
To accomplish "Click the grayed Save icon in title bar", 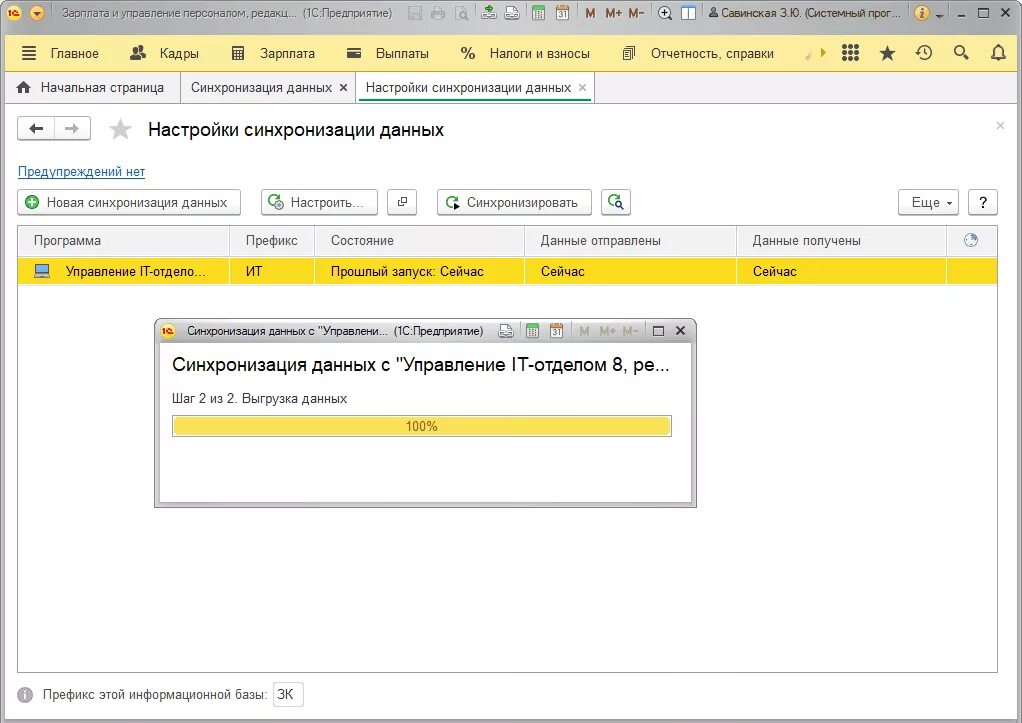I will click(x=415, y=13).
